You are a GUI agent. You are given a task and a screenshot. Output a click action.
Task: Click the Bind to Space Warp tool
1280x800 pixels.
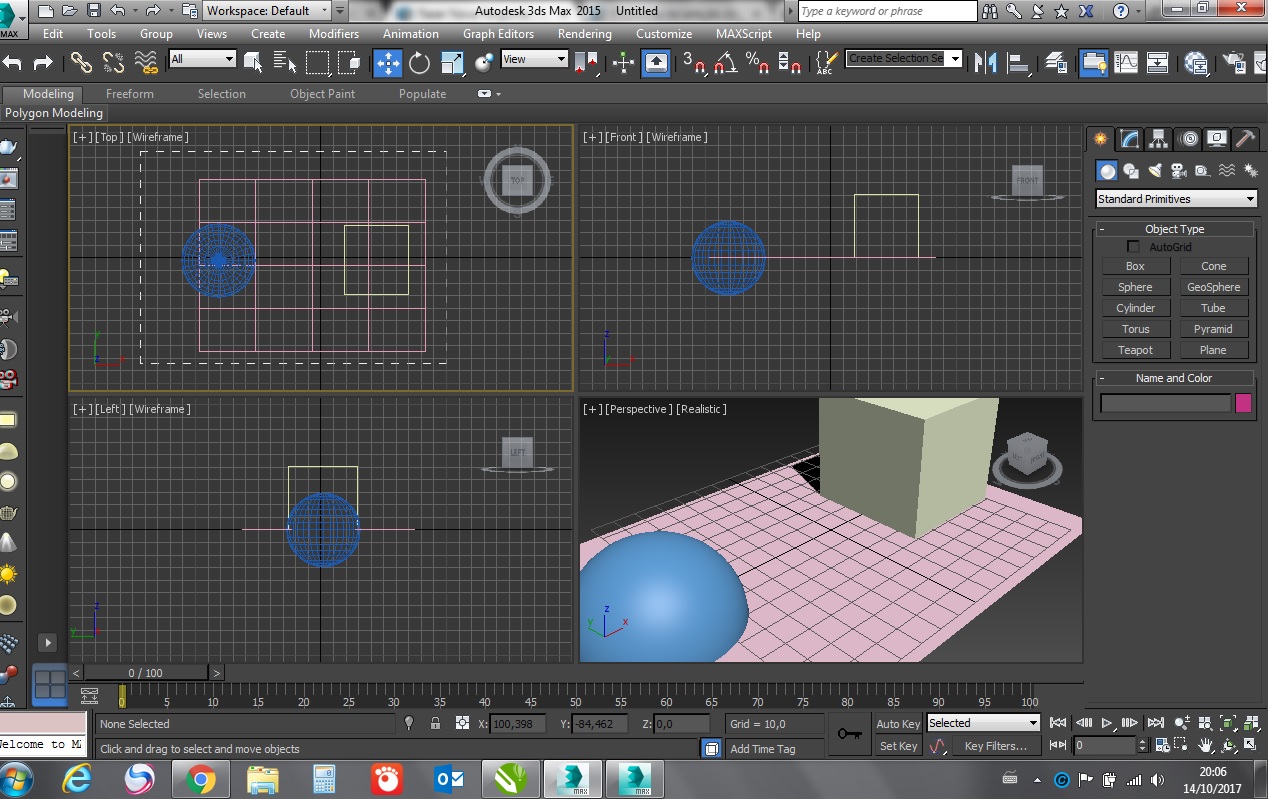tap(146, 63)
